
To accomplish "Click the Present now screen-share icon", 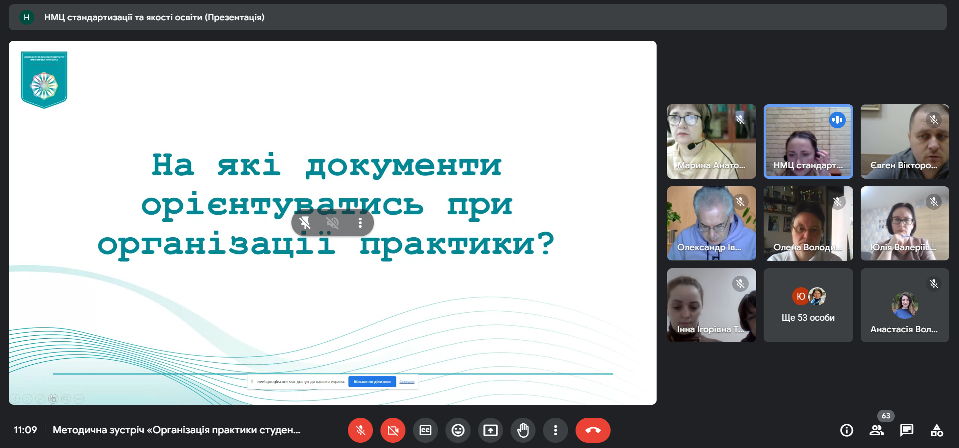I will tap(491, 430).
